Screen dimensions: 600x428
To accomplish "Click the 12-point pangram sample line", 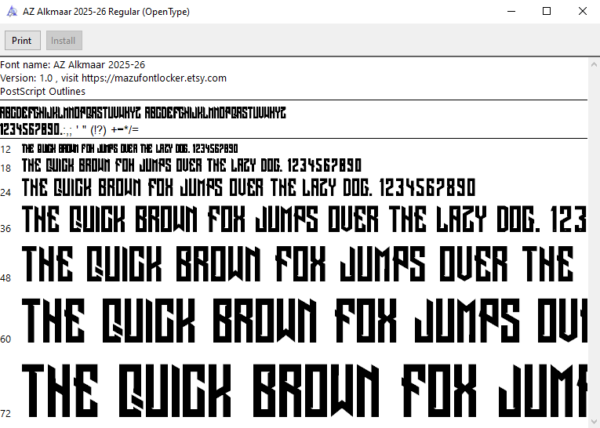I will 130,148.
